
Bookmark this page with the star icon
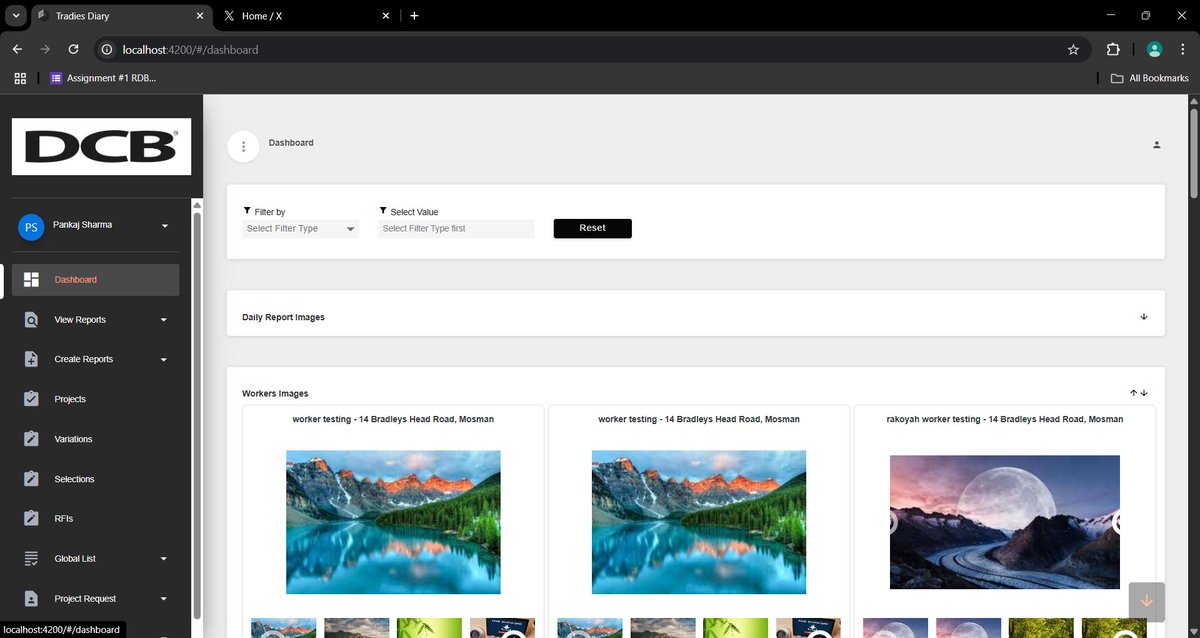coord(1073,49)
